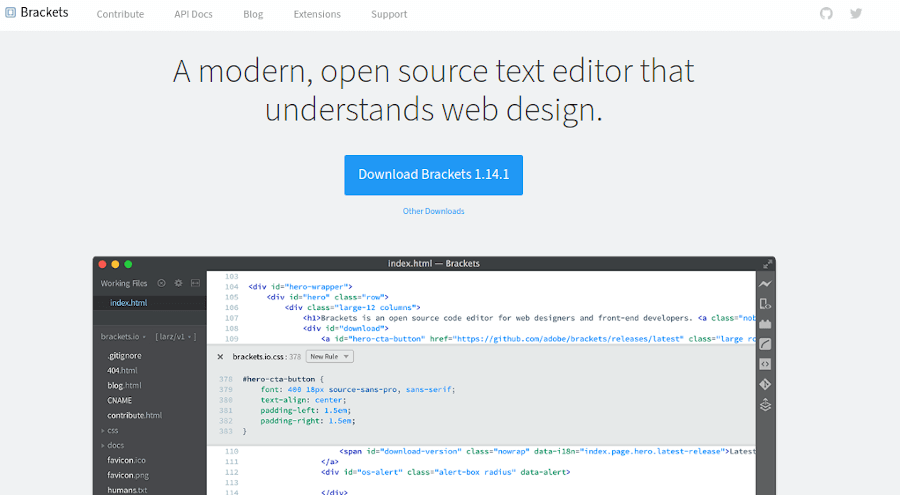Open the humans.txt file

127,490
